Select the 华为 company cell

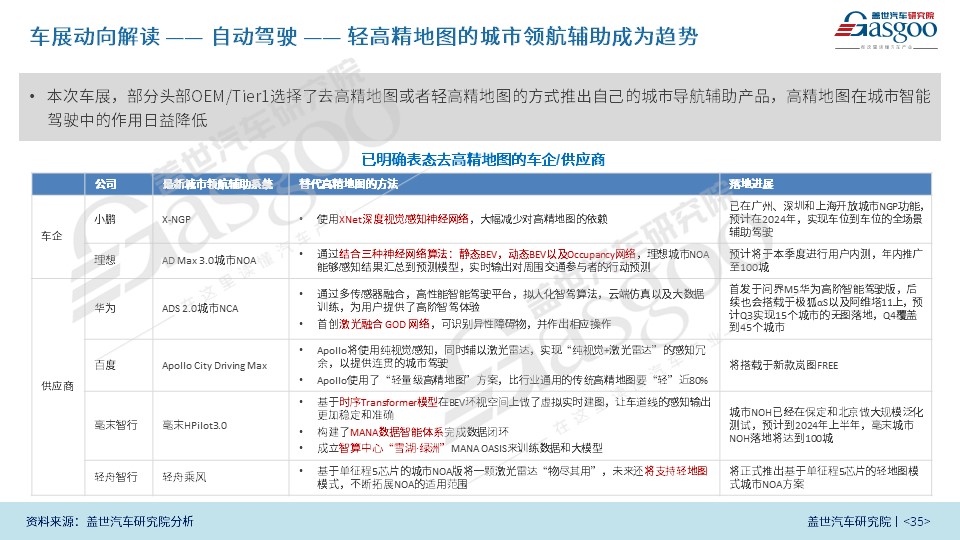click(x=103, y=309)
